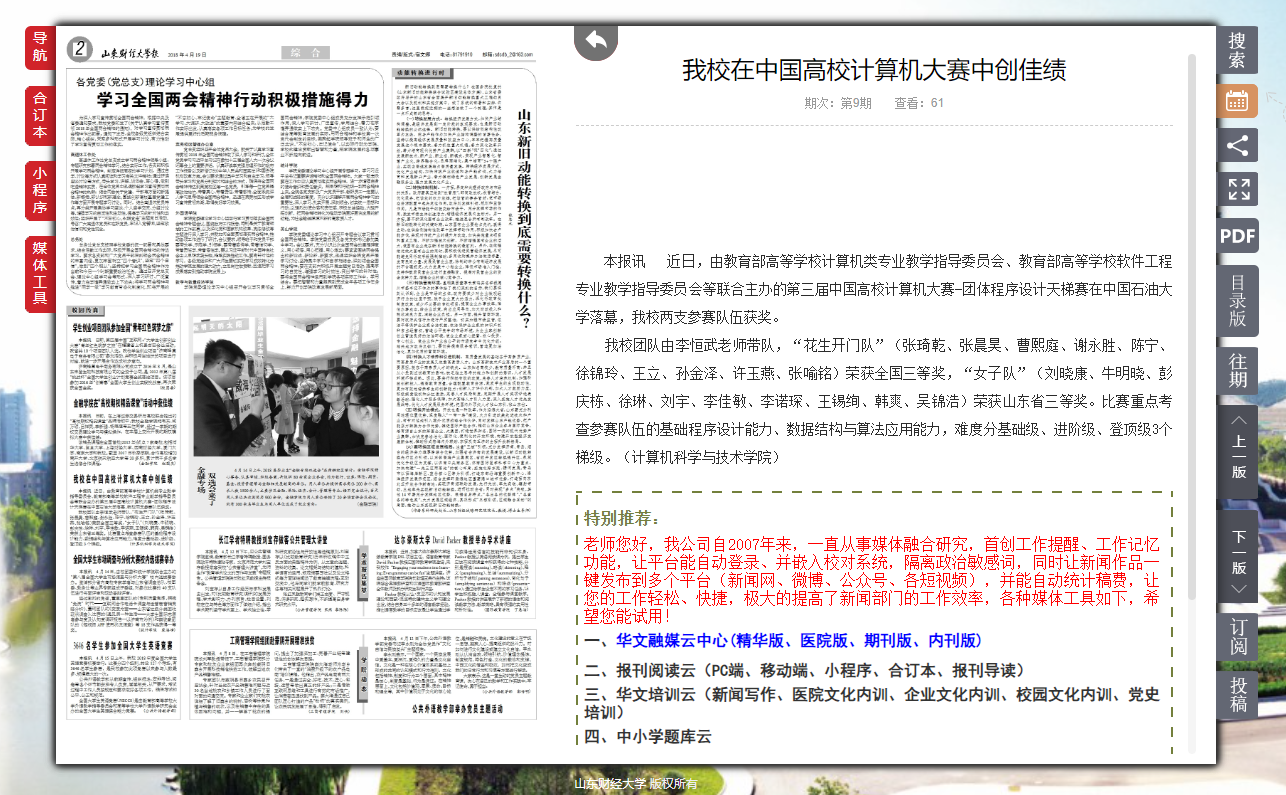Open 往期 past issues
Image resolution: width=1286 pixels, height=795 pixels.
(x=1237, y=370)
